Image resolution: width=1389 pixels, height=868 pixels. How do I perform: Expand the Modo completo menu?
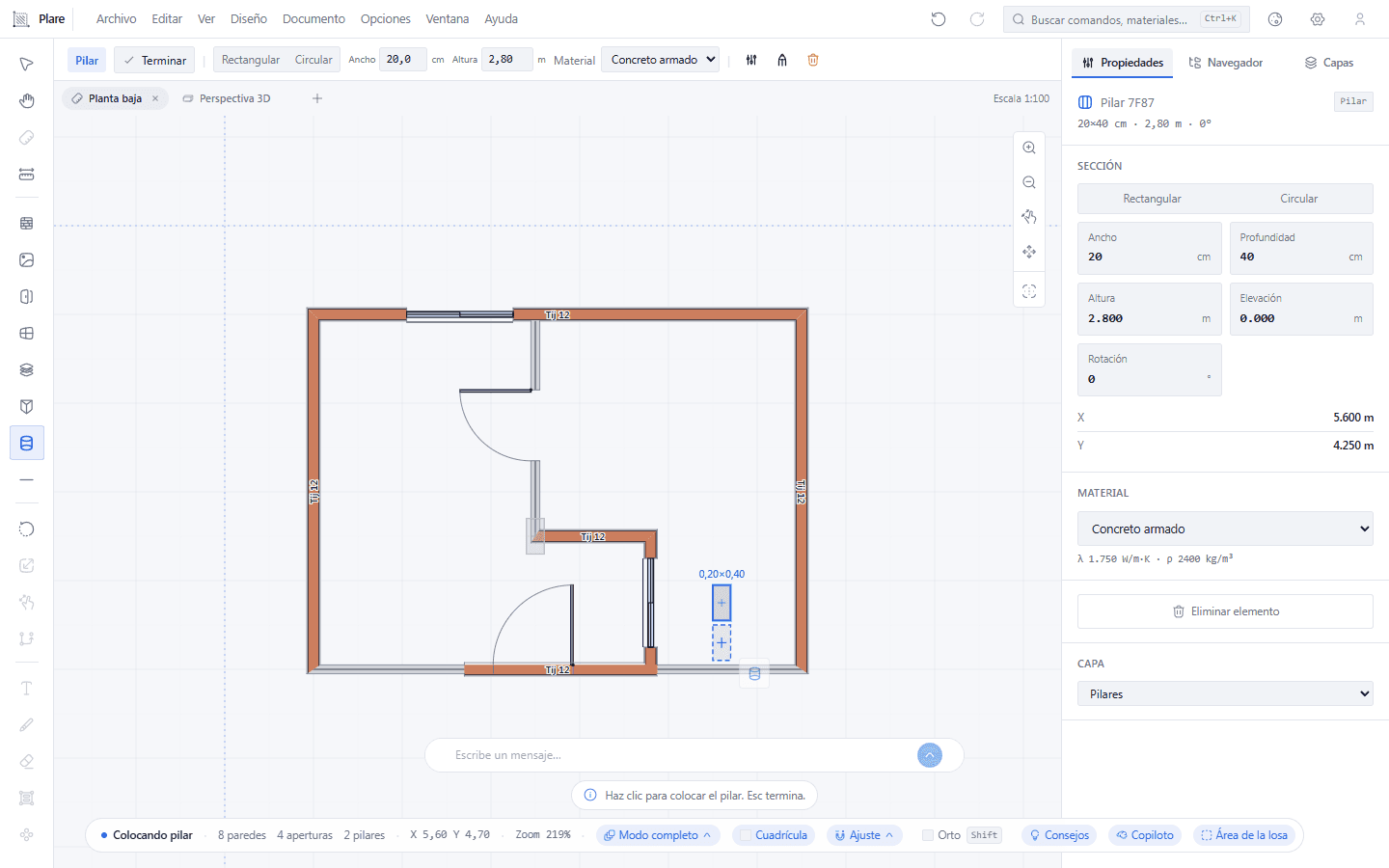pos(658,835)
